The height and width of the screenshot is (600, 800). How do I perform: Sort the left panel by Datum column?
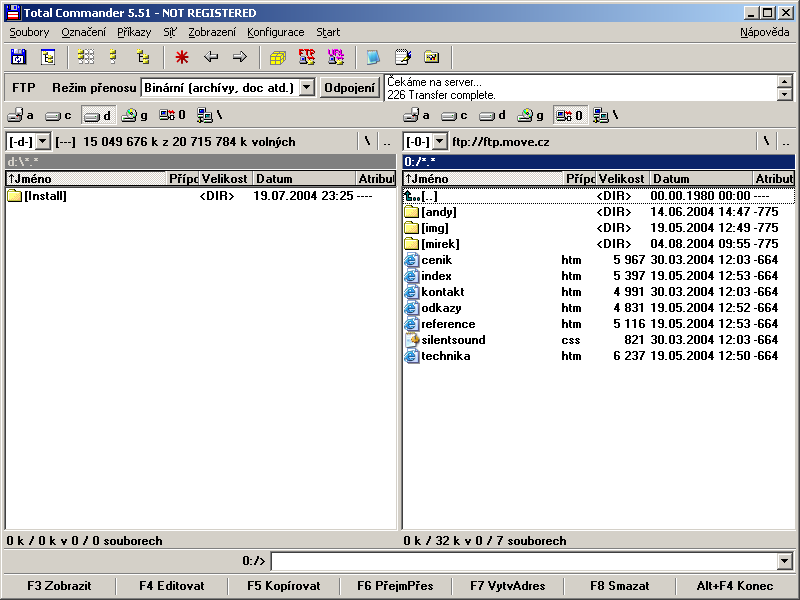(304, 179)
